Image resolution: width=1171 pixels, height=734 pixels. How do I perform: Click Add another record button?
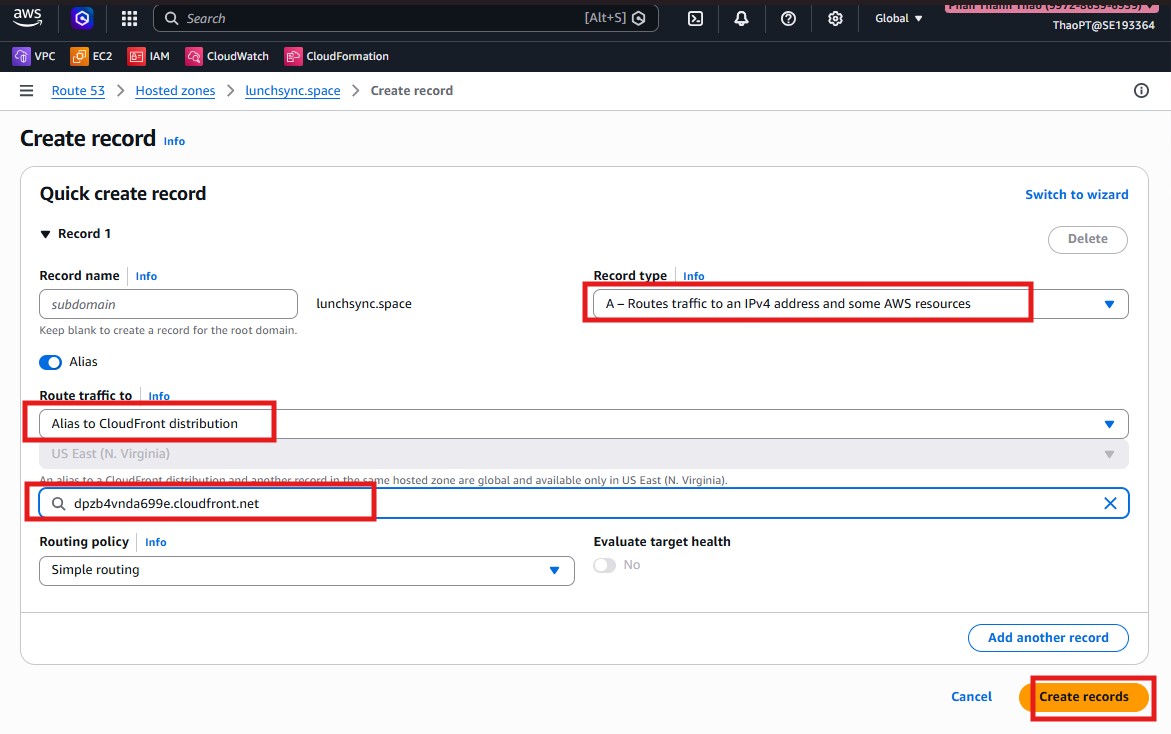point(1047,638)
